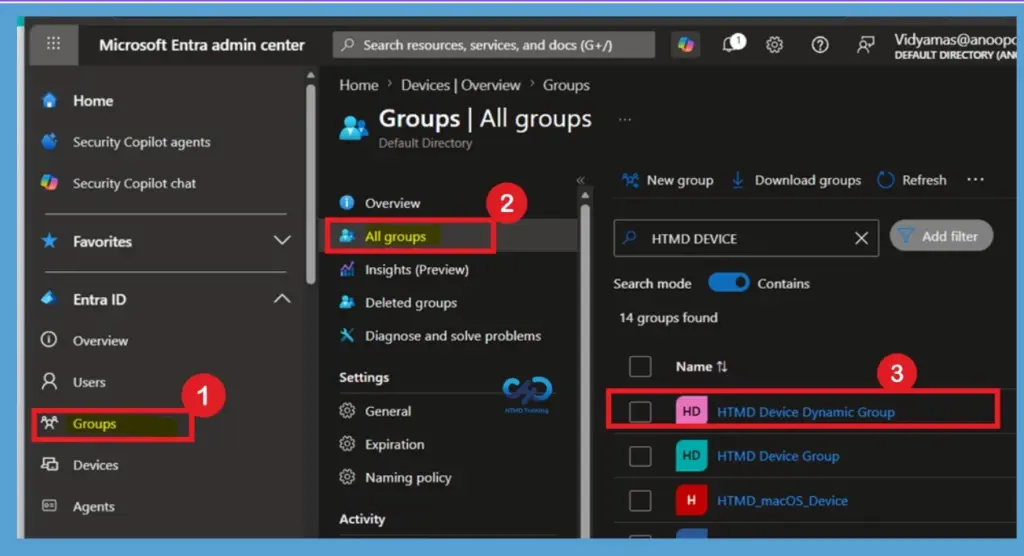The width and height of the screenshot is (1024, 556).
Task: Click the Insights (Preview) chart icon
Action: pyautogui.click(x=347, y=269)
